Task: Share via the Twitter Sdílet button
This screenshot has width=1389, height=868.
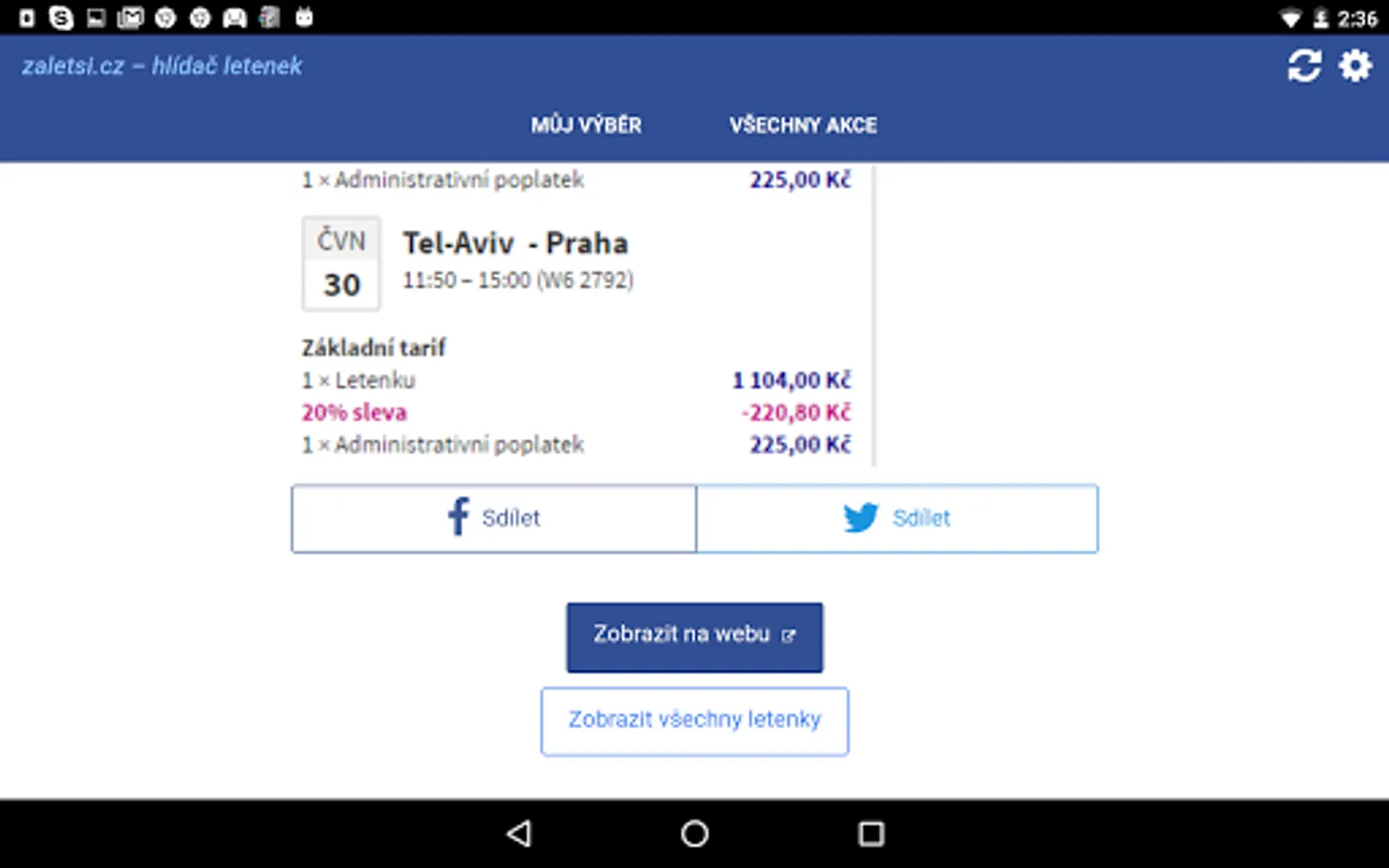Action: (x=897, y=519)
